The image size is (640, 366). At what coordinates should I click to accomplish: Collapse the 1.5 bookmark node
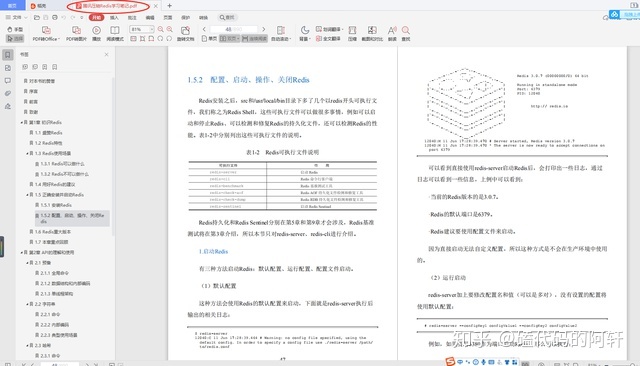point(27,195)
